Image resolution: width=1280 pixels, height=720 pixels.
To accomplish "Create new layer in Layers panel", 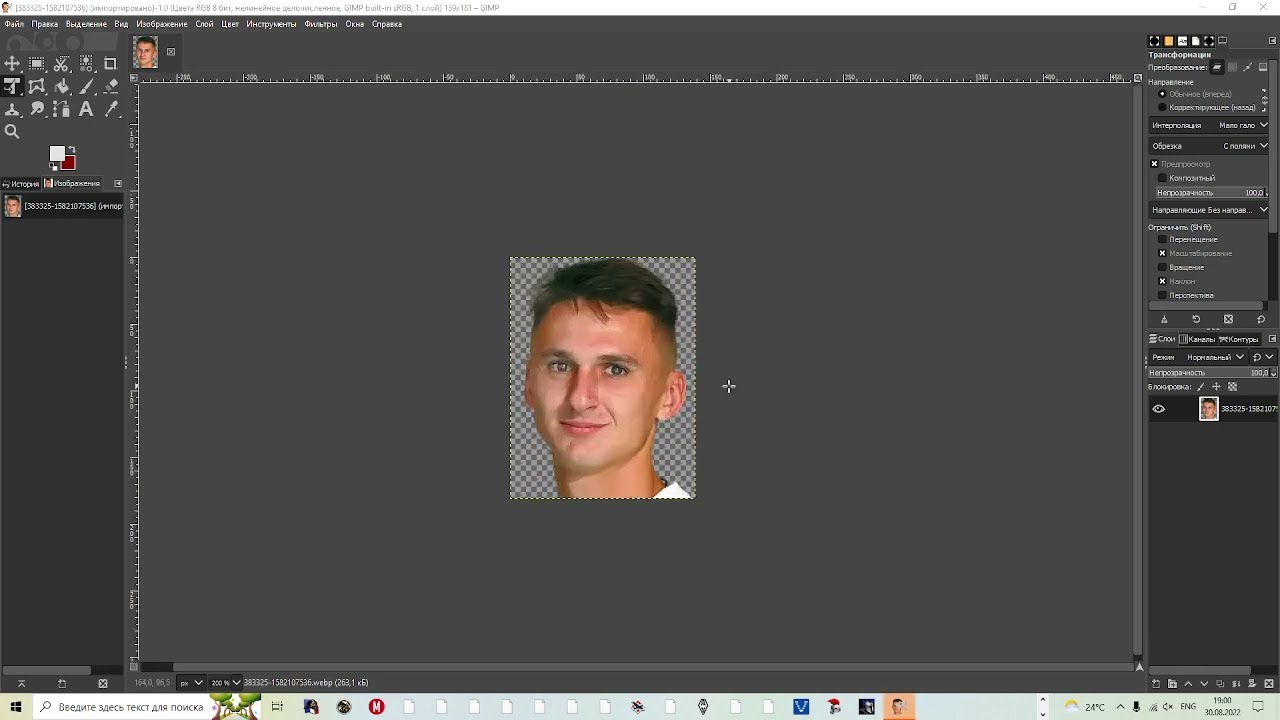I will point(1156,684).
